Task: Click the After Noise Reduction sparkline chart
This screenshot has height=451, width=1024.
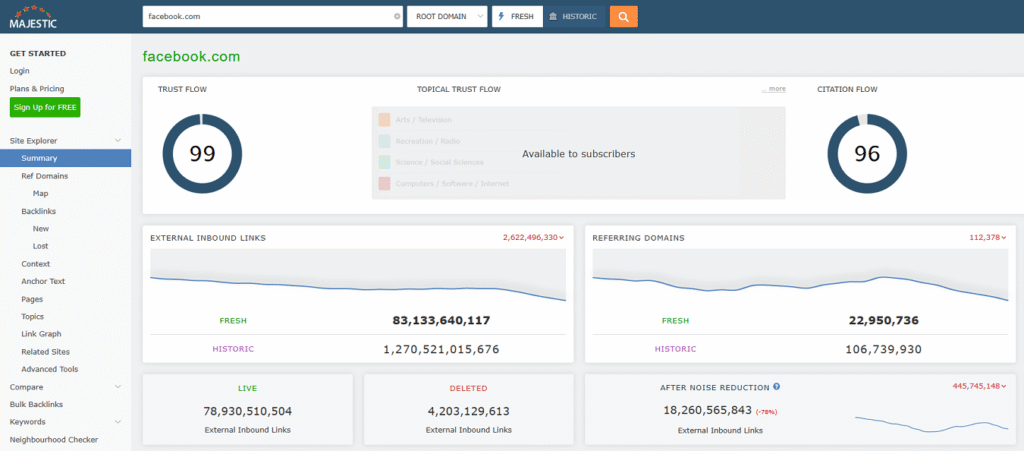Action: coord(931,424)
